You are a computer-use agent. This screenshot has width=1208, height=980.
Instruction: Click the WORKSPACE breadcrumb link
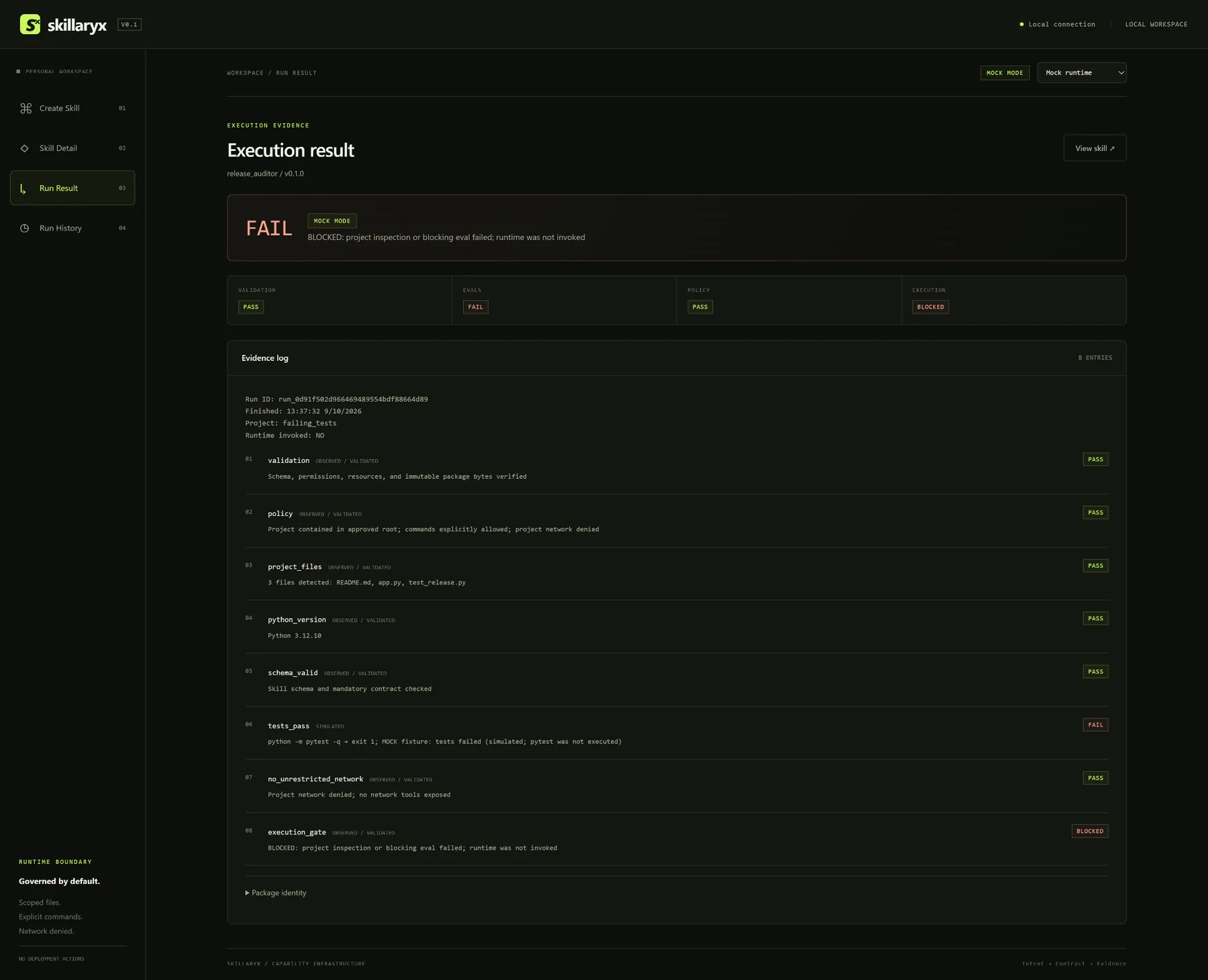(245, 73)
